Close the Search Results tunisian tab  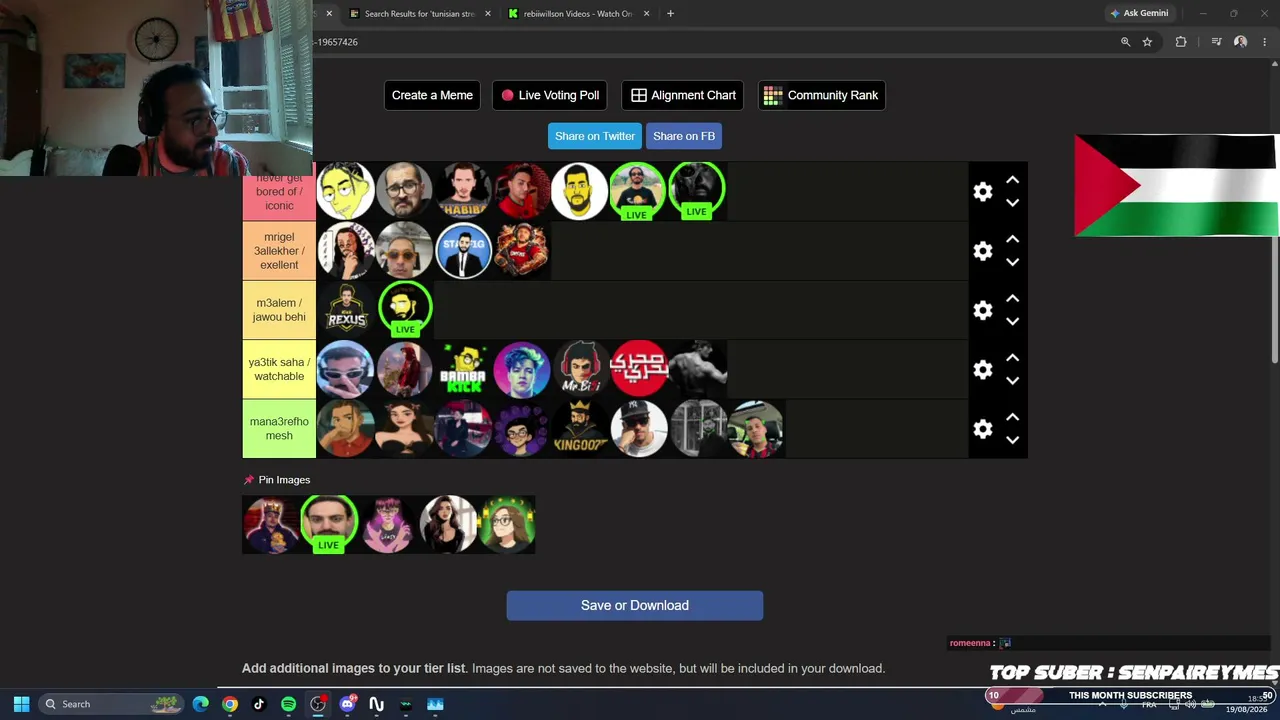pos(488,14)
